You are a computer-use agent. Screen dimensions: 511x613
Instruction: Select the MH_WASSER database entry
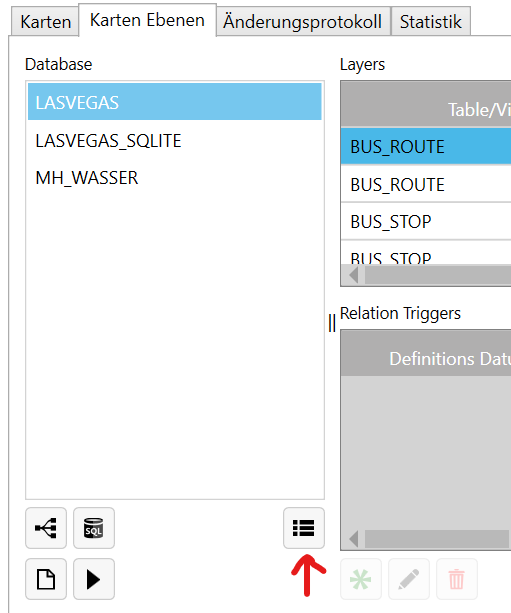tap(175, 178)
